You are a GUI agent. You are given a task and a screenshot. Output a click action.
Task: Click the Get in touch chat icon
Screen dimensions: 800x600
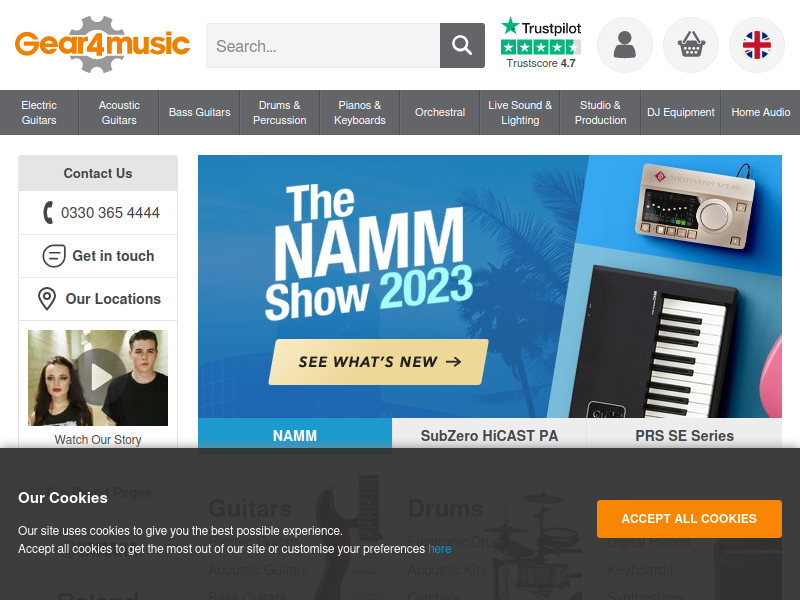[x=54, y=256]
